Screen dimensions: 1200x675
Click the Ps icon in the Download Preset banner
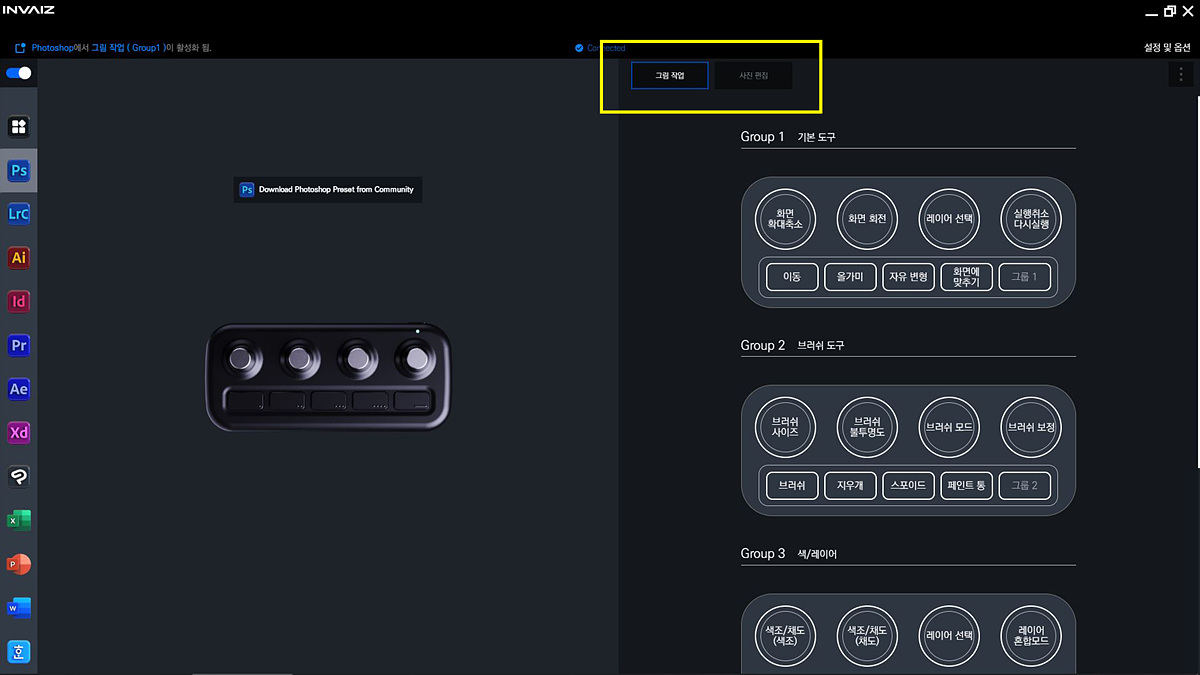tap(247, 189)
